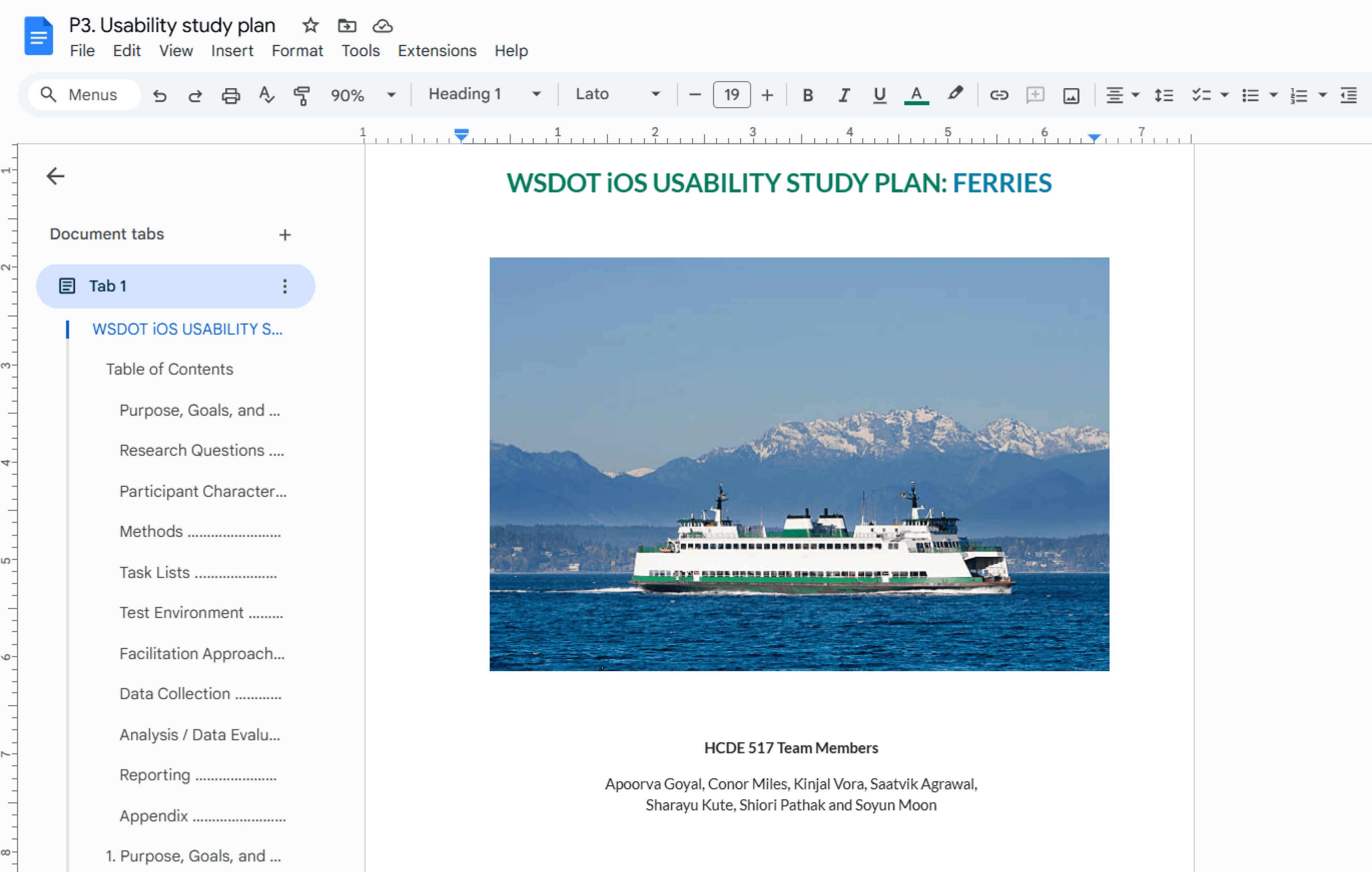This screenshot has height=872, width=1372.
Task: Open the Format menu
Action: tap(297, 51)
